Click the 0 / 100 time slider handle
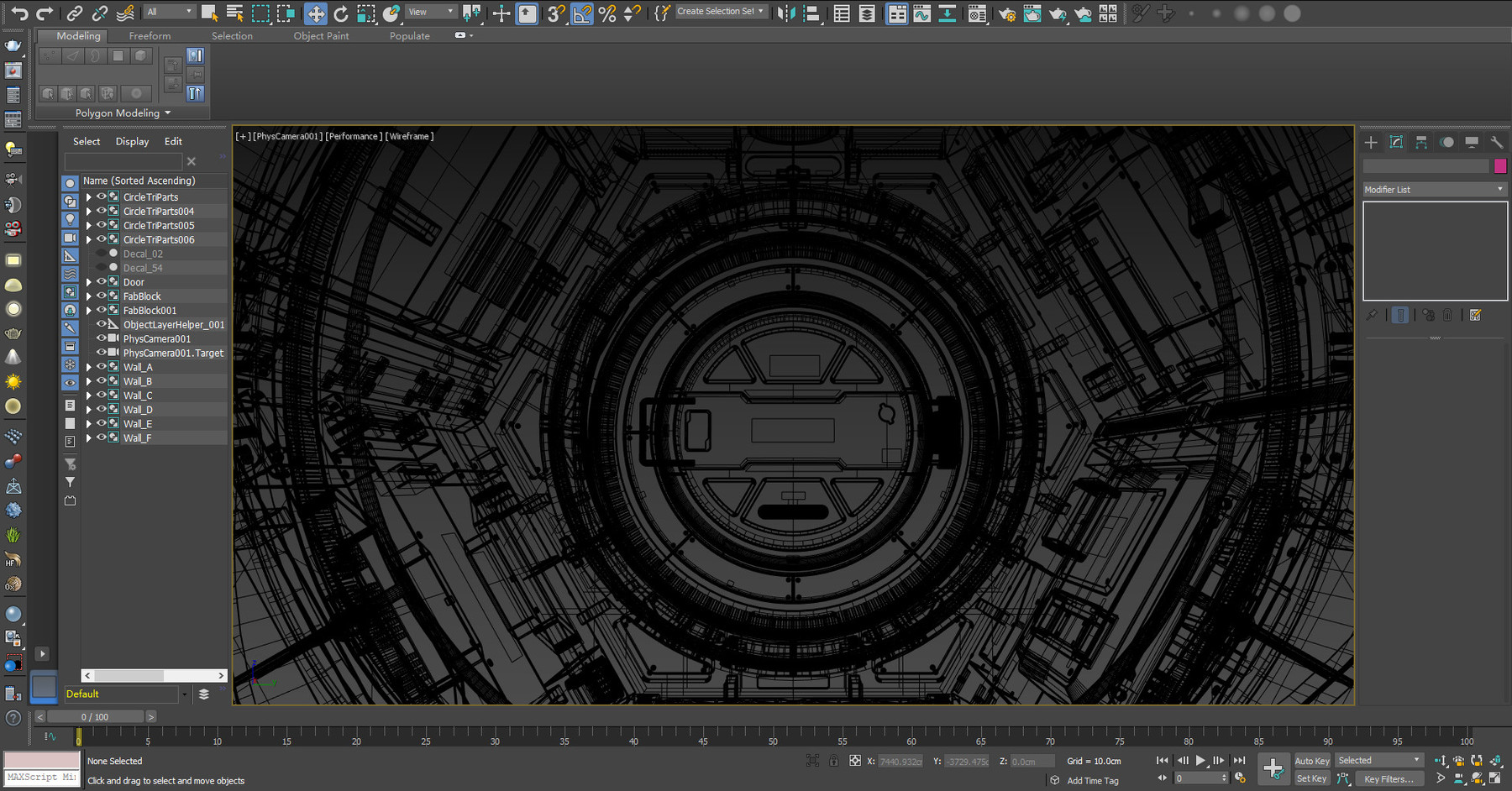Screen dimensions: 1512x791 point(95,717)
